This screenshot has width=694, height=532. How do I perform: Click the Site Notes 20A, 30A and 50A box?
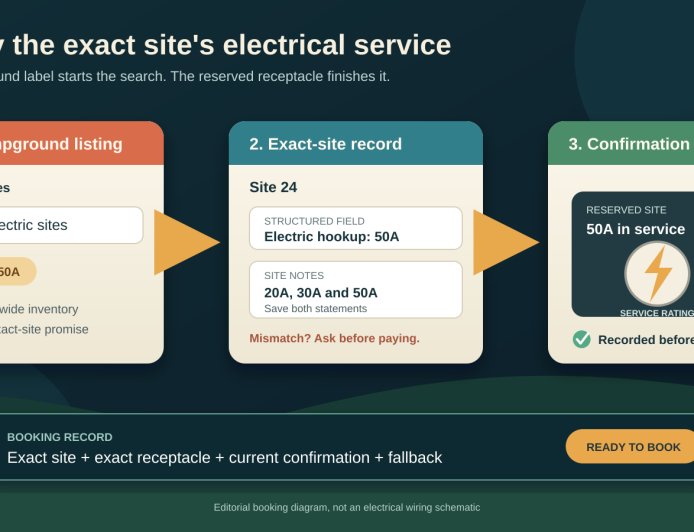[356, 289]
